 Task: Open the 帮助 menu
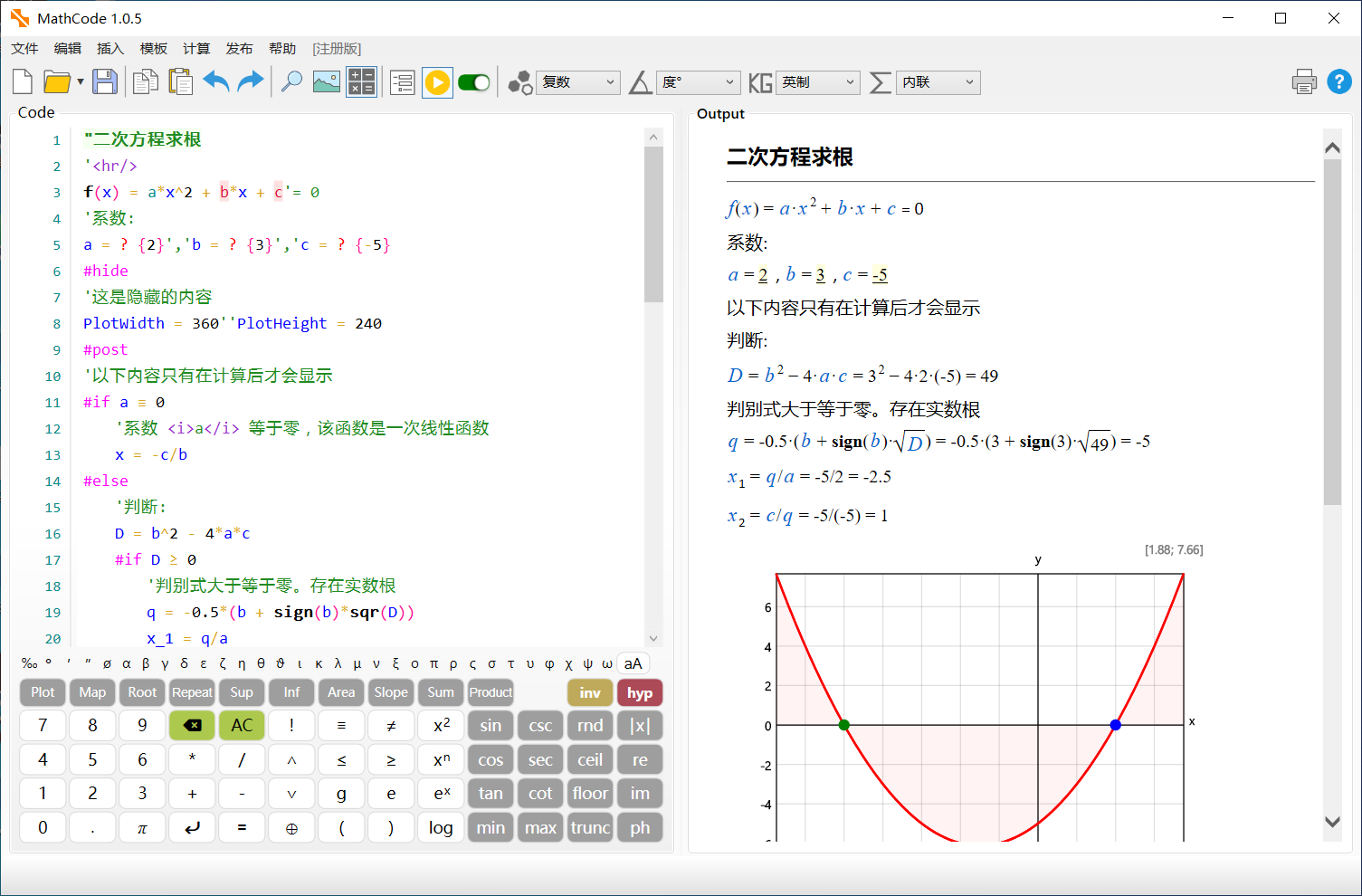coord(282,48)
